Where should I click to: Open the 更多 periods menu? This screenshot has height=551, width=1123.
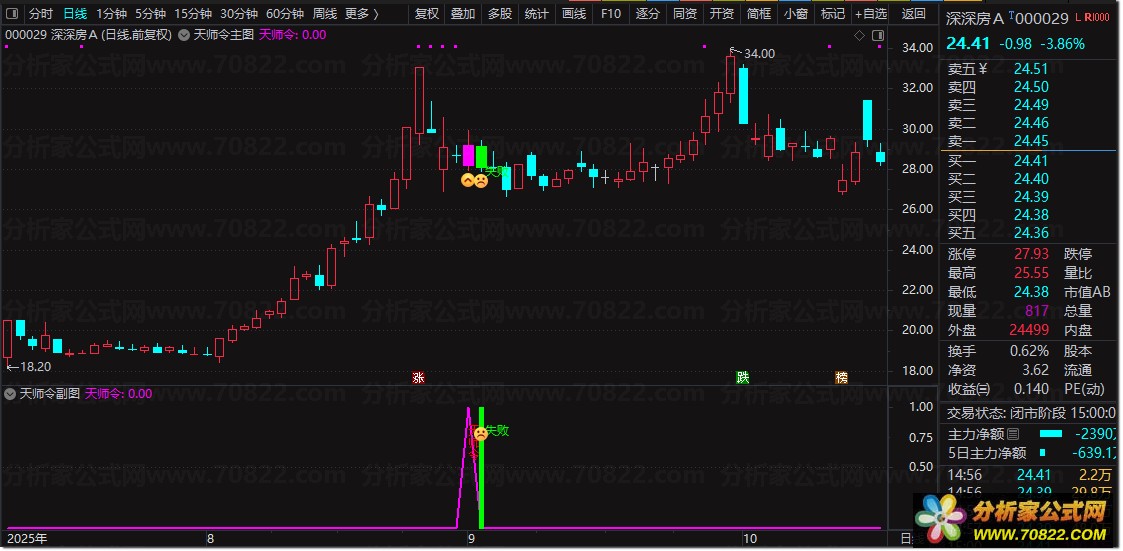click(361, 13)
